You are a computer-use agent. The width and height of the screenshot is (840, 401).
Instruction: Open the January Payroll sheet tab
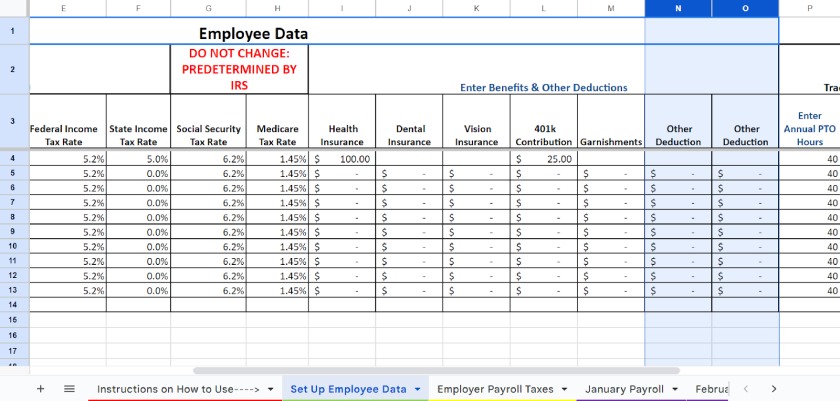click(x=624, y=389)
